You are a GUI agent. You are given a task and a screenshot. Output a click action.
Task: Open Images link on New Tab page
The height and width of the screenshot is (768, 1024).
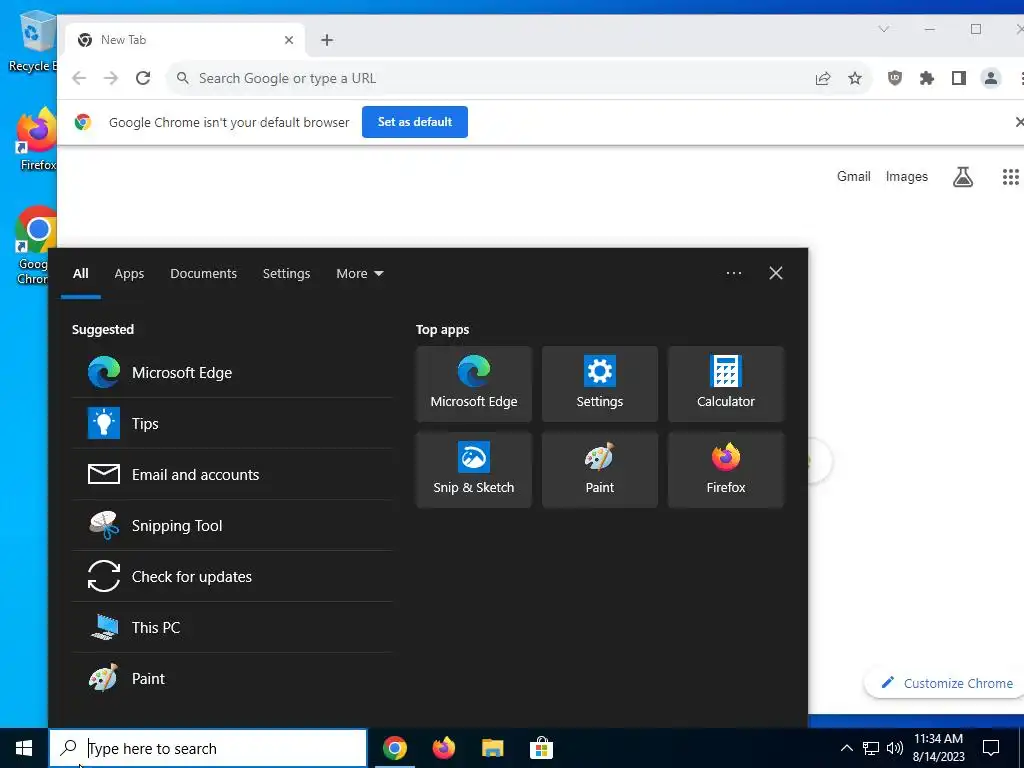pyautogui.click(x=906, y=176)
